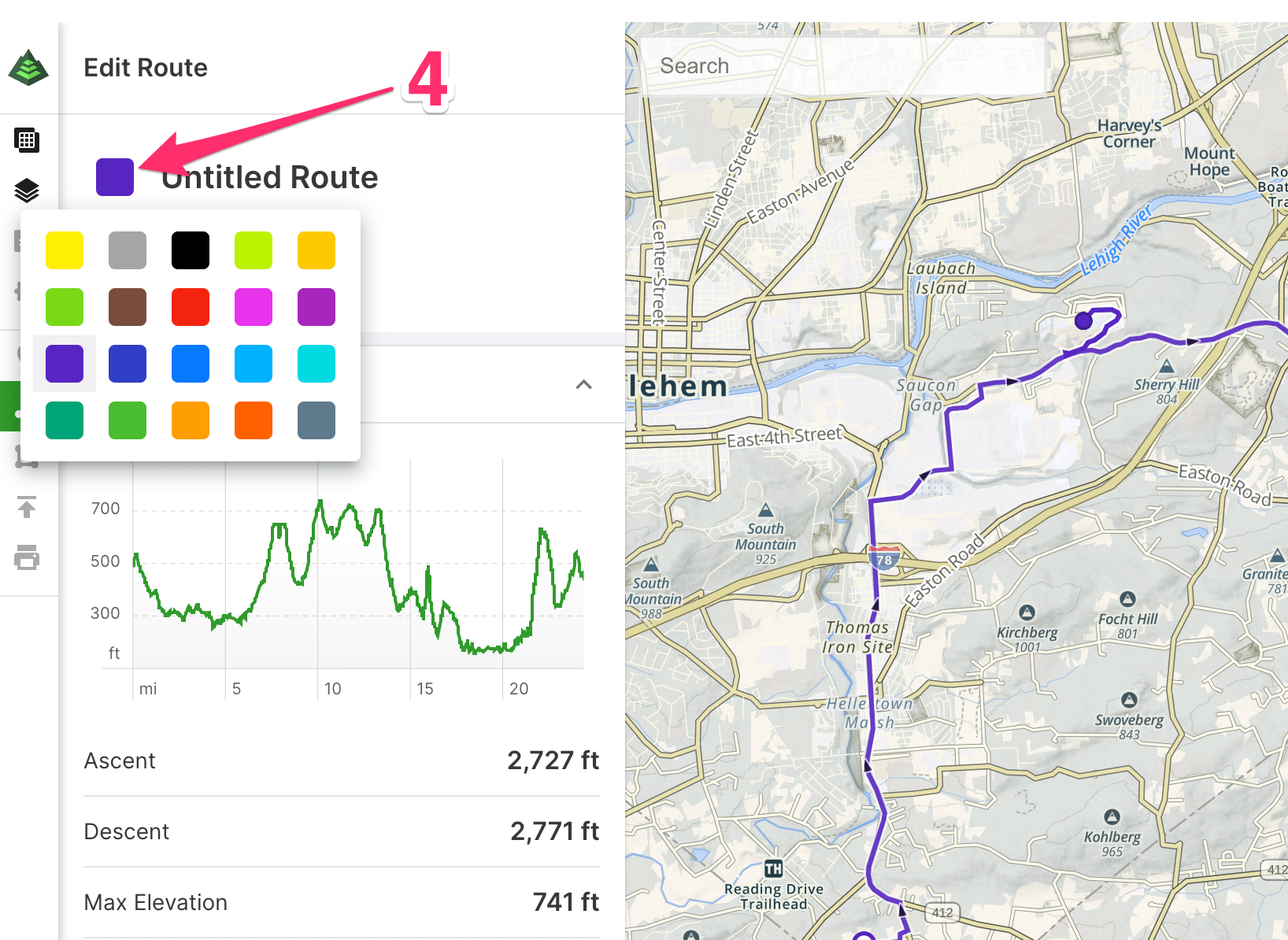The height and width of the screenshot is (940, 1288).
Task: Open the map layers panel
Action: pyautogui.click(x=27, y=191)
